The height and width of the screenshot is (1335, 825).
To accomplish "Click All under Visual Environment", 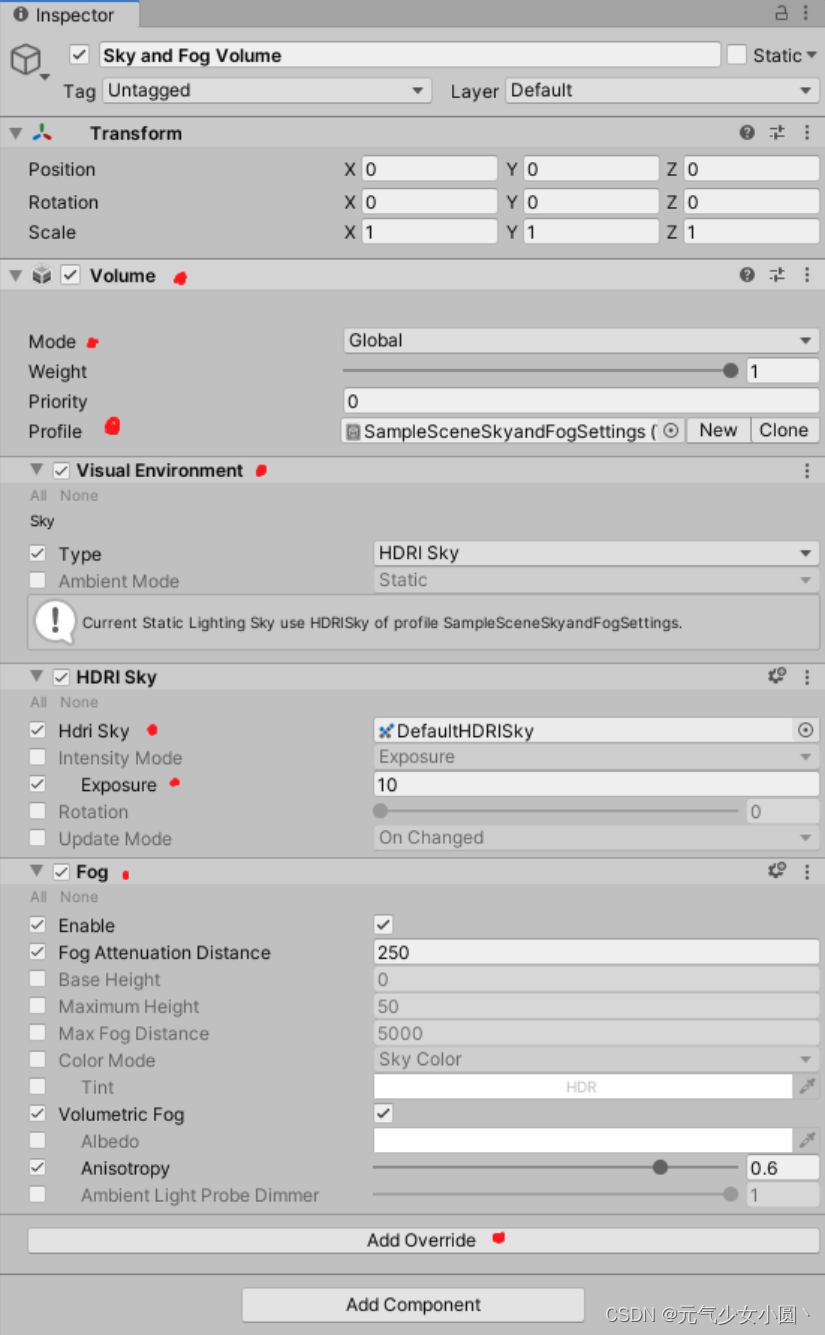I will click(x=38, y=495).
